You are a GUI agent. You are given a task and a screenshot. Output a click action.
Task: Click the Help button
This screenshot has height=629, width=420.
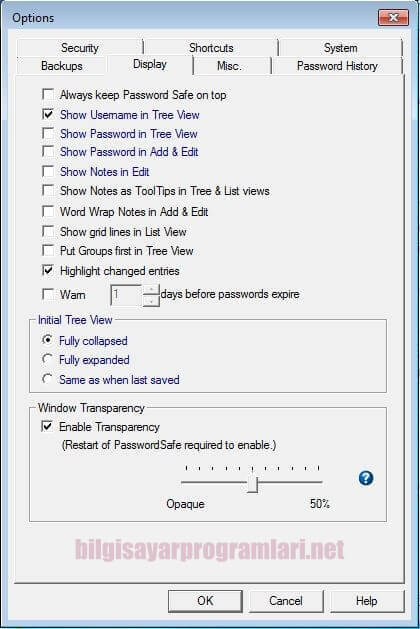point(366,601)
